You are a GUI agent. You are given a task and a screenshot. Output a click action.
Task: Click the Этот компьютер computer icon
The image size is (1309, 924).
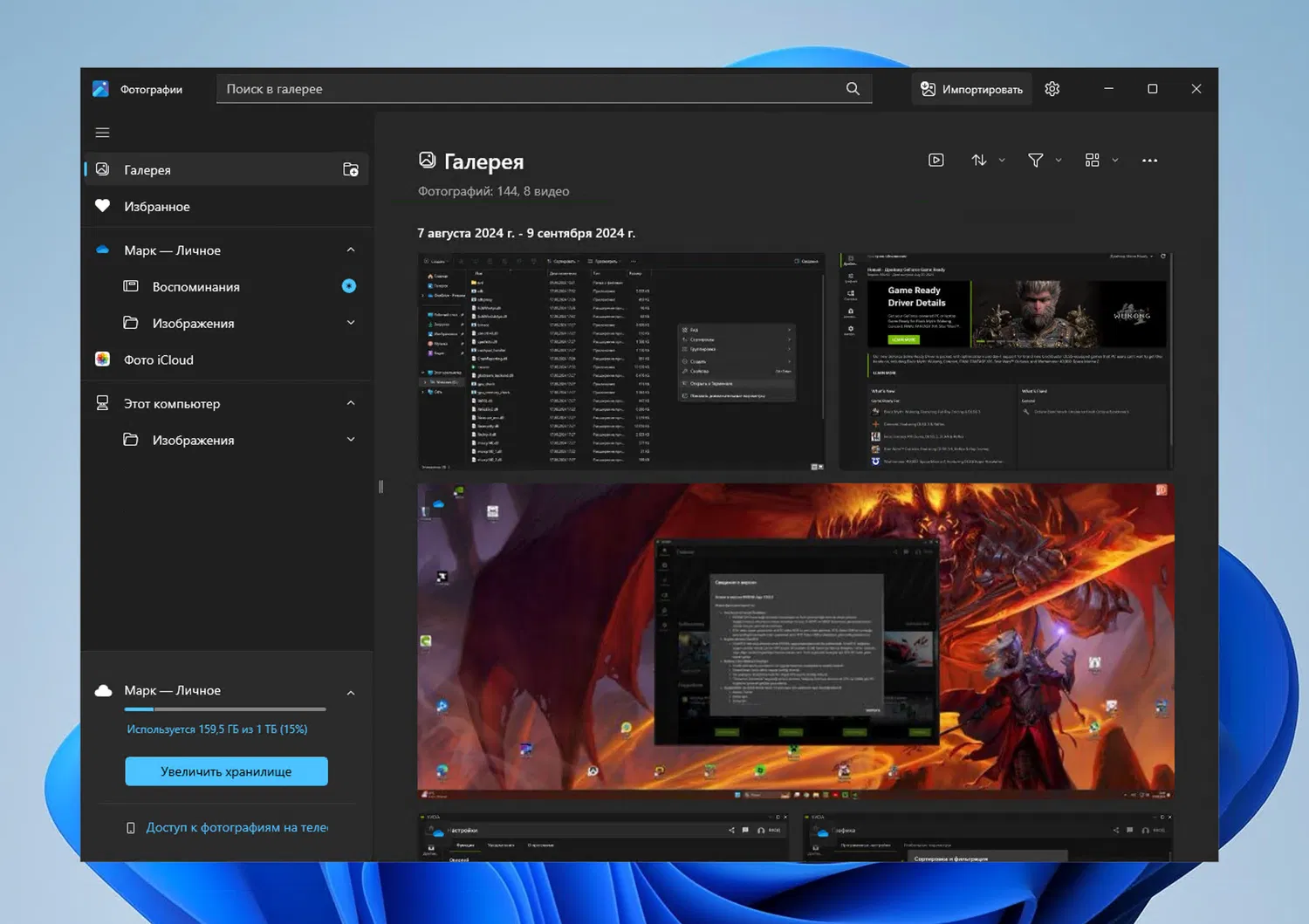pos(102,403)
